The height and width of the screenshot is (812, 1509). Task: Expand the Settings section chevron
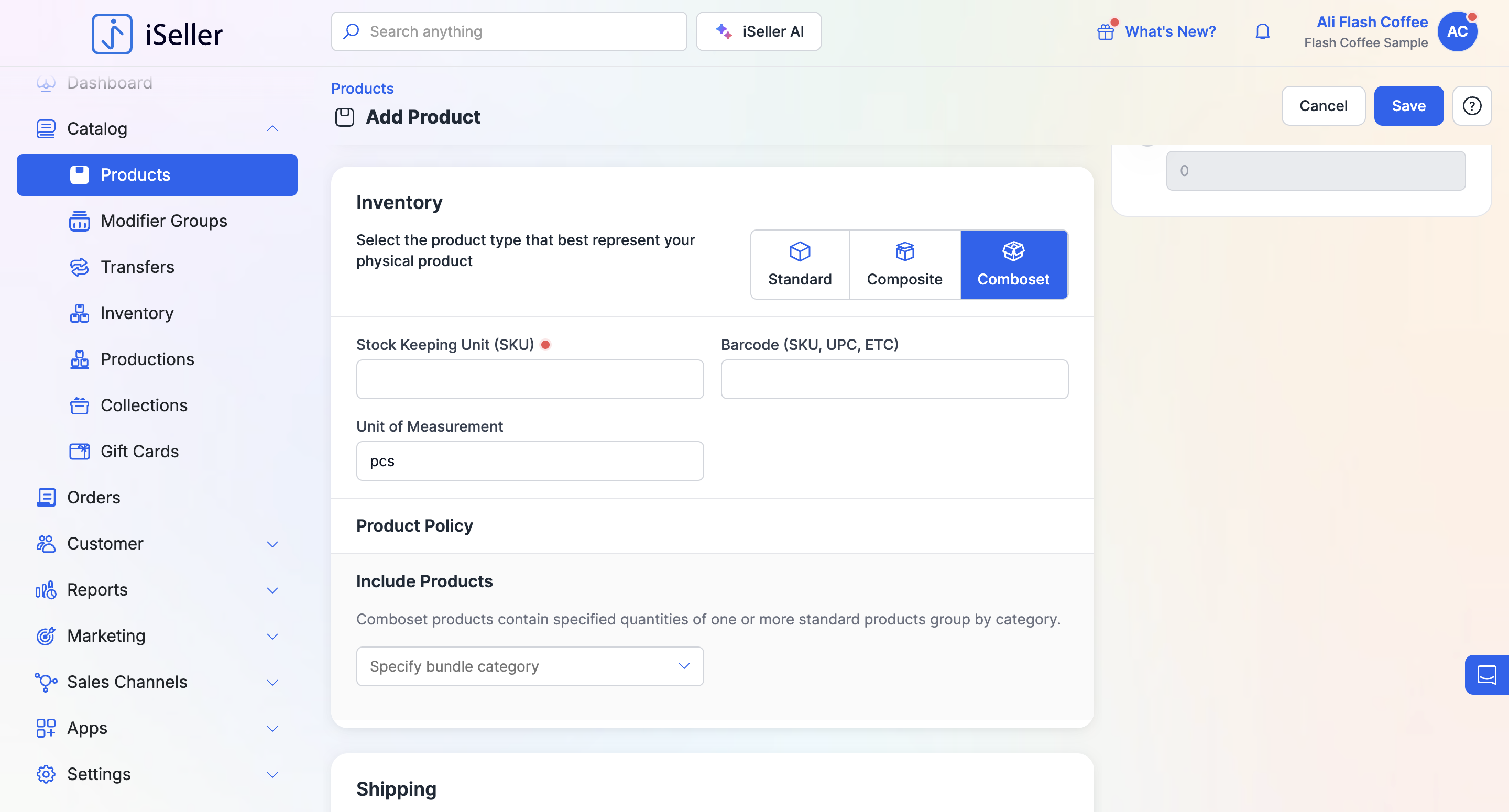(x=272, y=774)
